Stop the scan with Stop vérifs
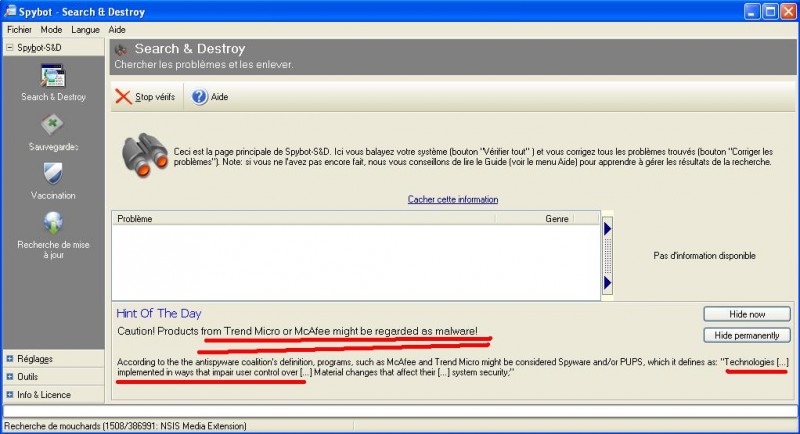 click(x=145, y=96)
